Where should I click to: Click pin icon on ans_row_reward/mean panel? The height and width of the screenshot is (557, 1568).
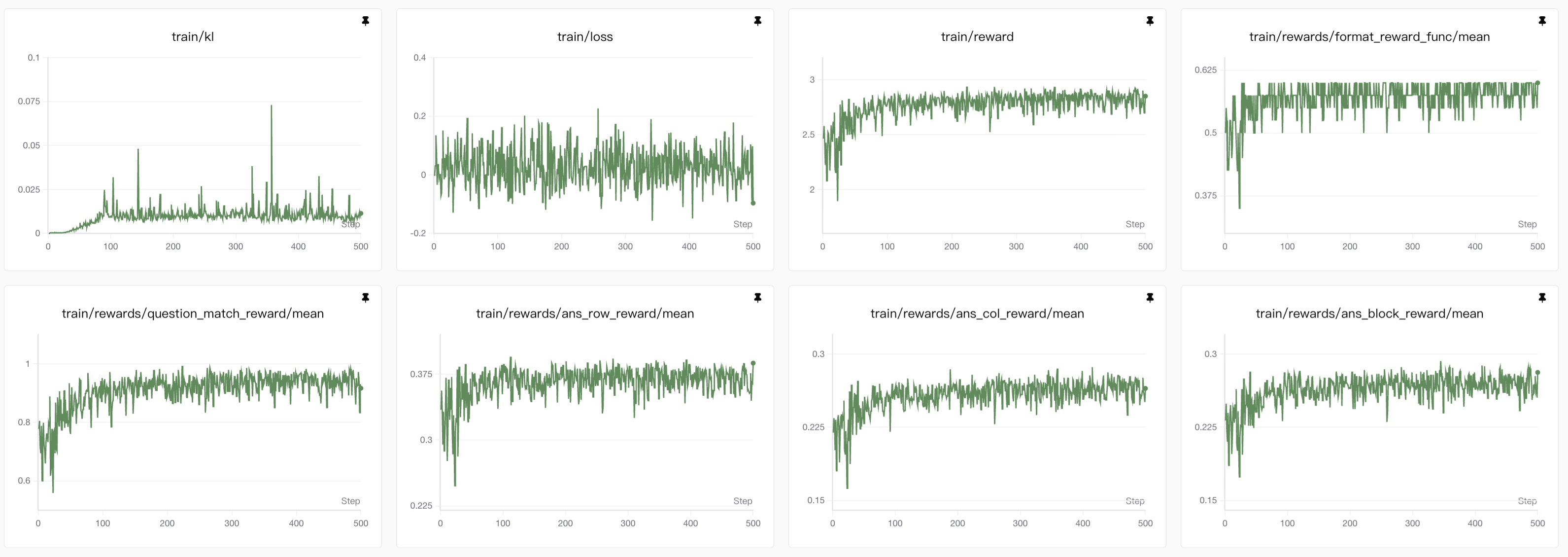pos(757,298)
